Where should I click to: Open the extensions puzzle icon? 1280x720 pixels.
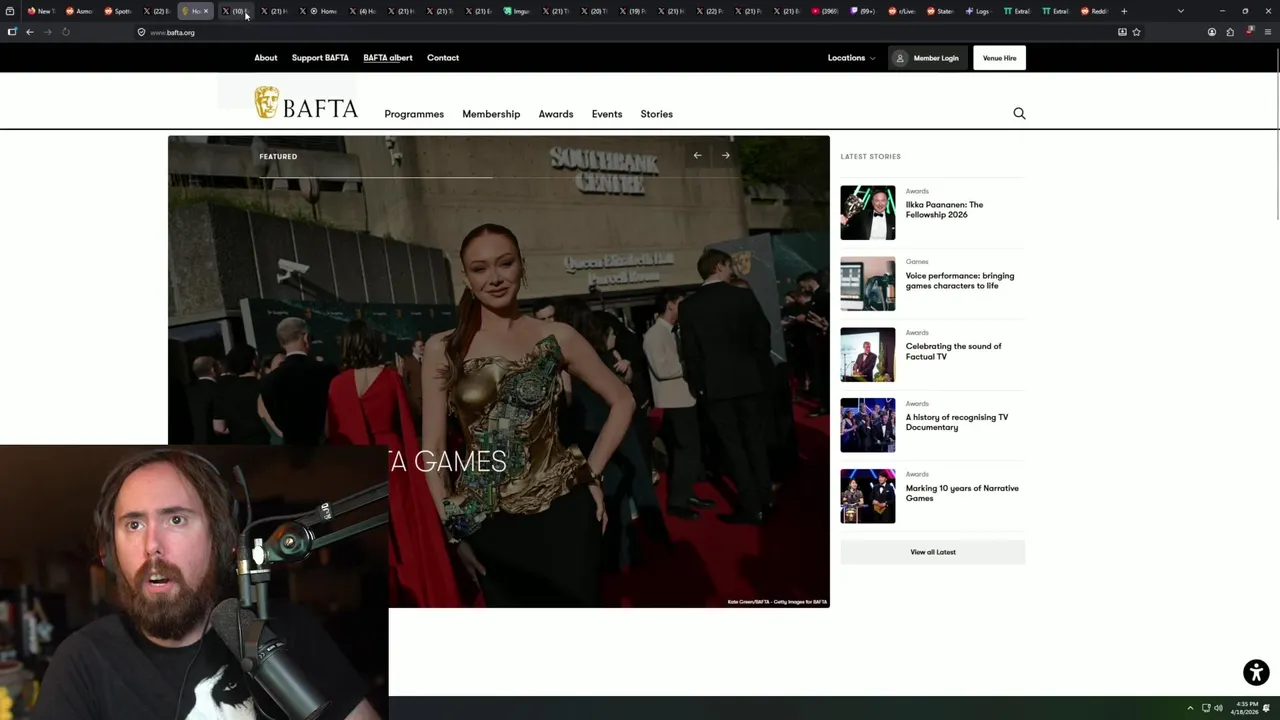click(x=1230, y=32)
